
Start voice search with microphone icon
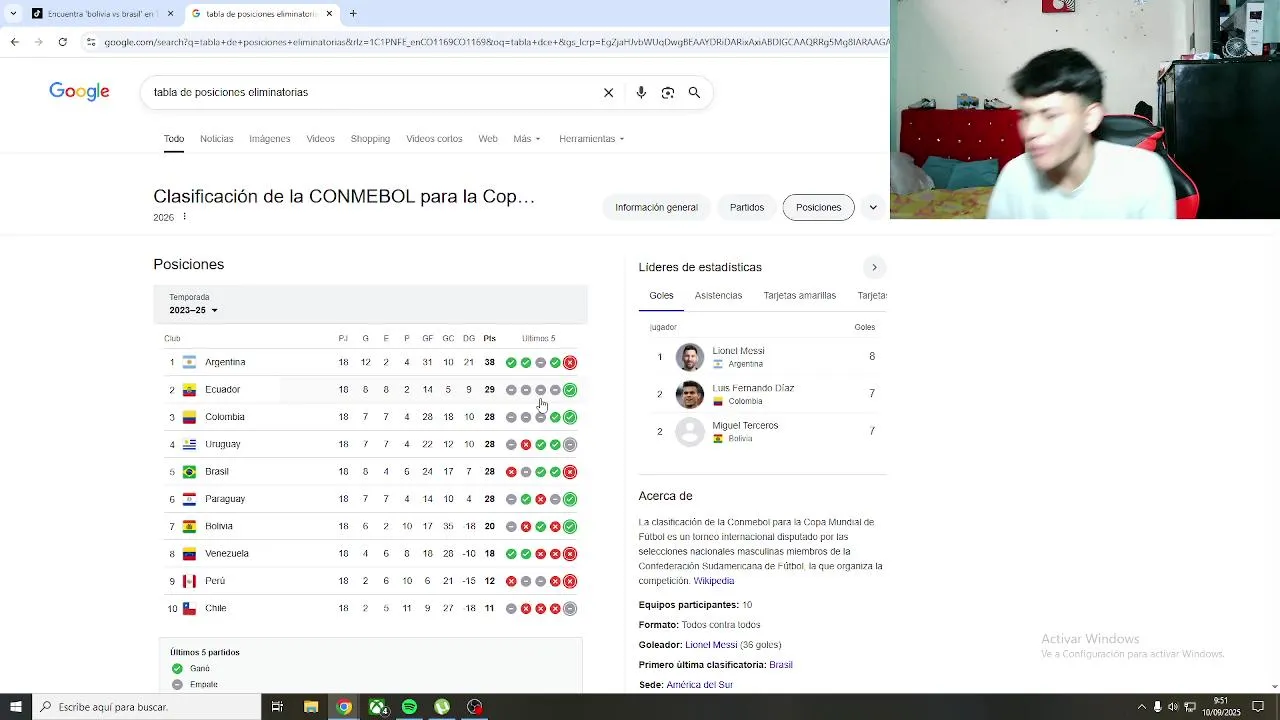click(x=641, y=92)
